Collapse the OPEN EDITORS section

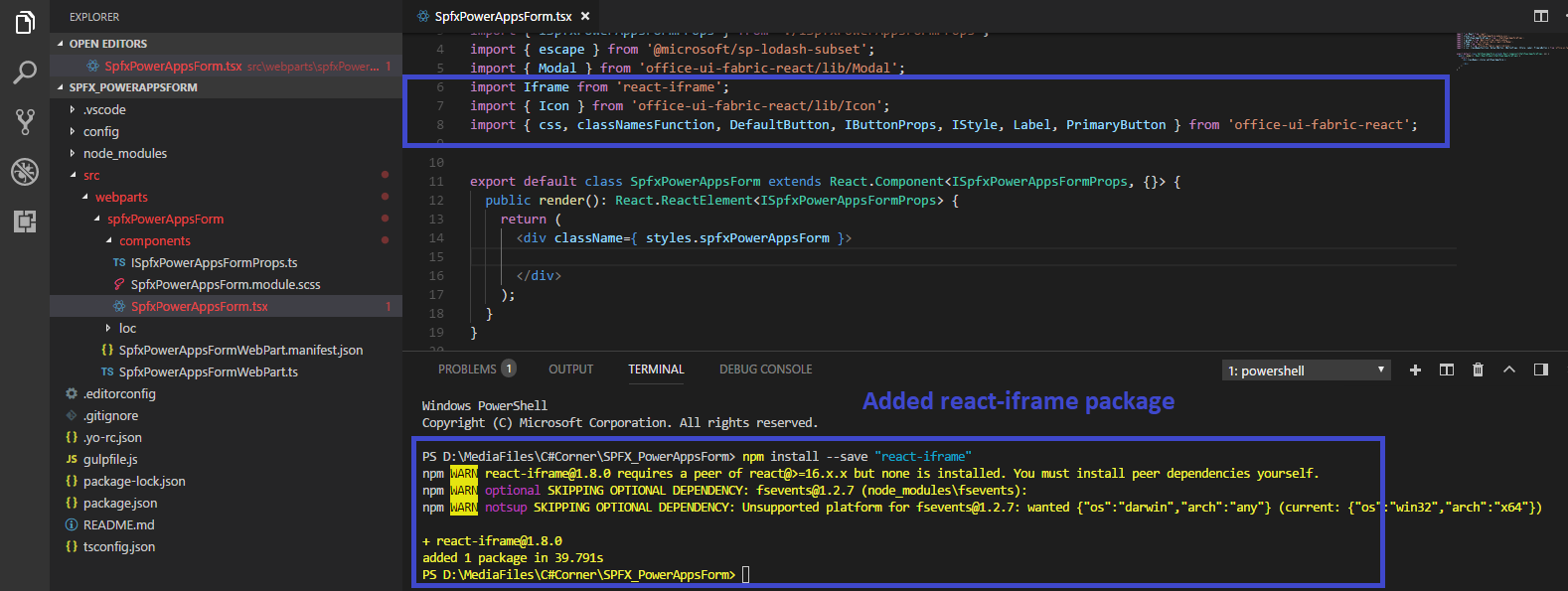coord(107,44)
